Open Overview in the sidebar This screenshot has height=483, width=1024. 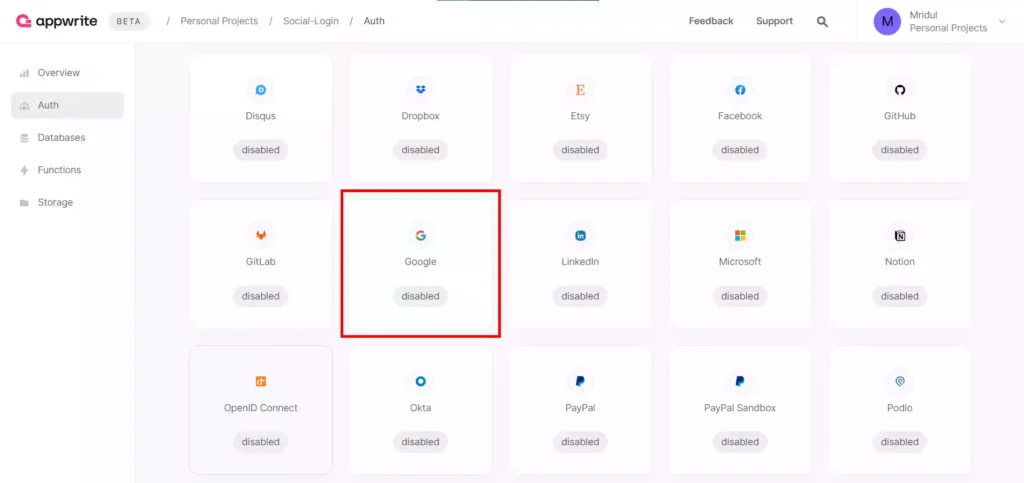[x=67, y=73]
